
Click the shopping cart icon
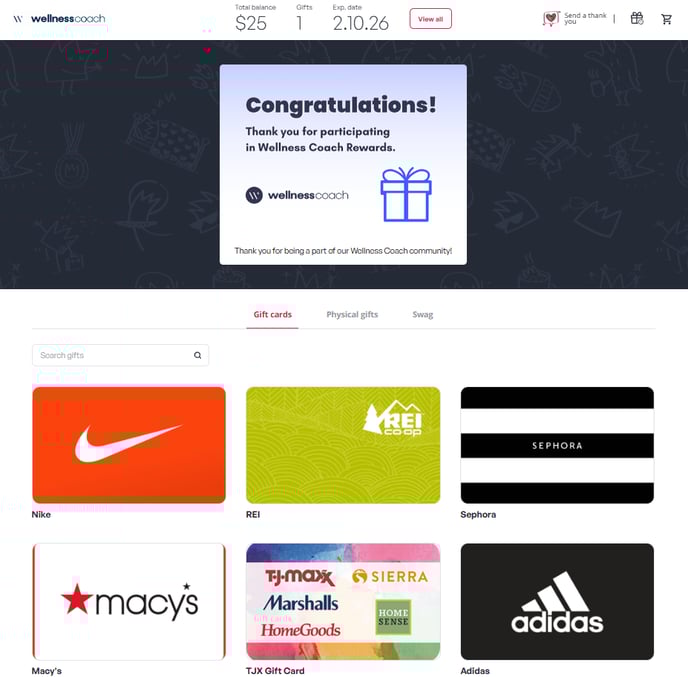666,19
